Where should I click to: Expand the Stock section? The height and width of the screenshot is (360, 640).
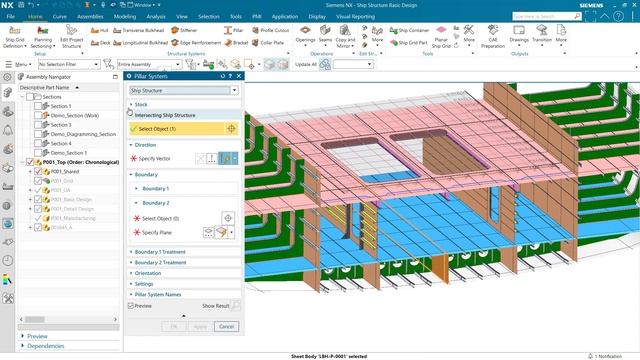140,104
